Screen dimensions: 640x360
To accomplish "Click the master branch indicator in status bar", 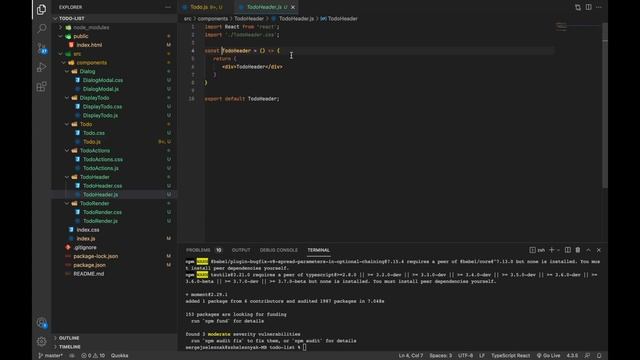I will [50, 356].
